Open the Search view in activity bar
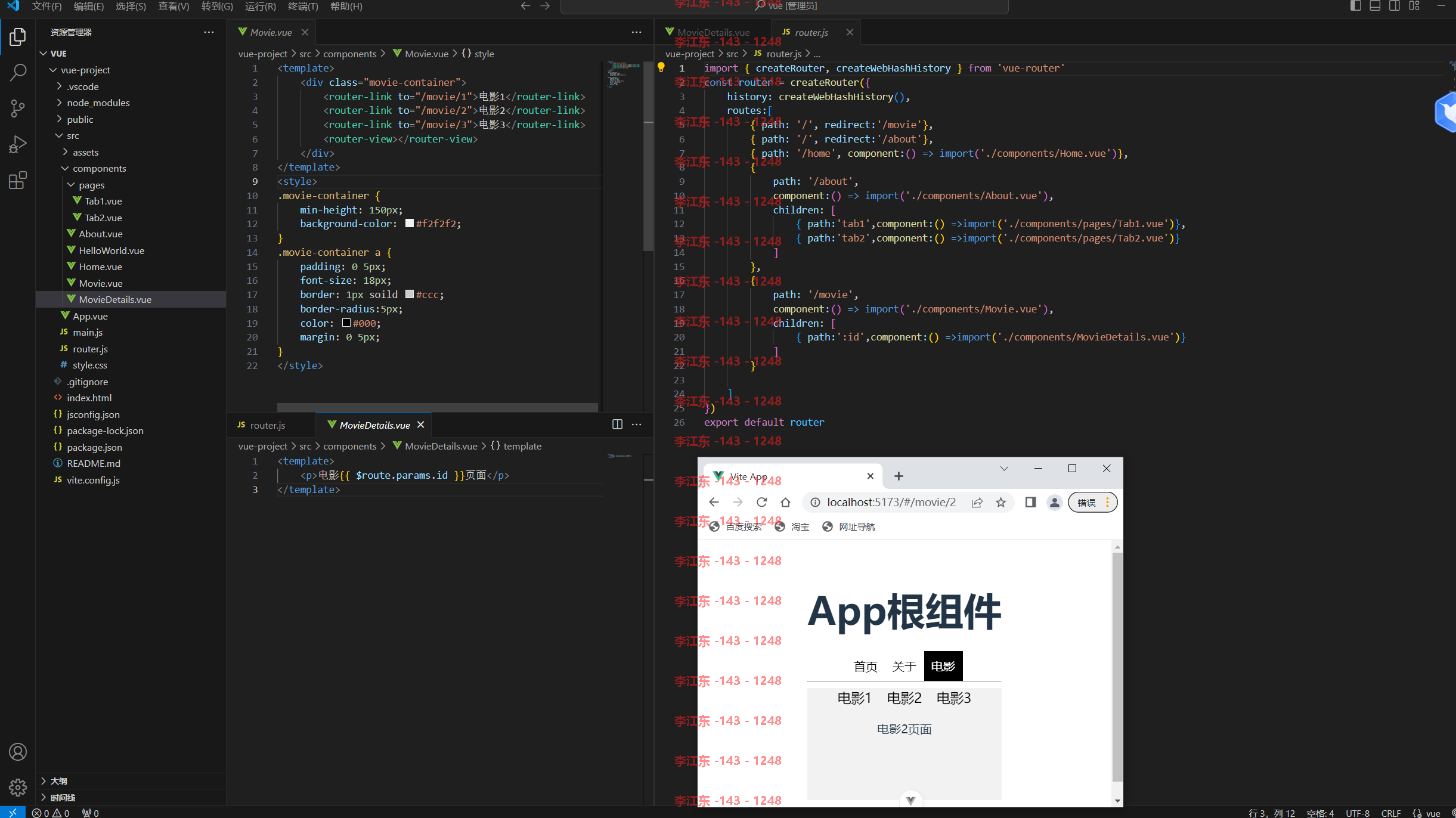This screenshot has height=818, width=1456. click(18, 73)
